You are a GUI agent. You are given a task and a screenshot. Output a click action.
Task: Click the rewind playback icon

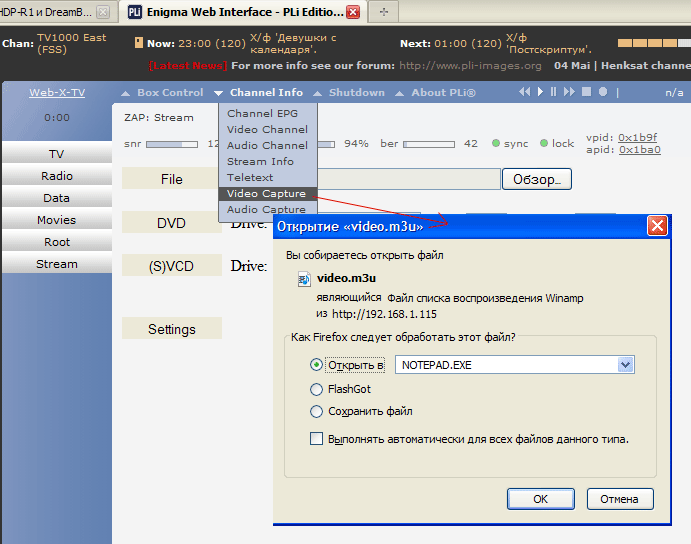click(524, 92)
